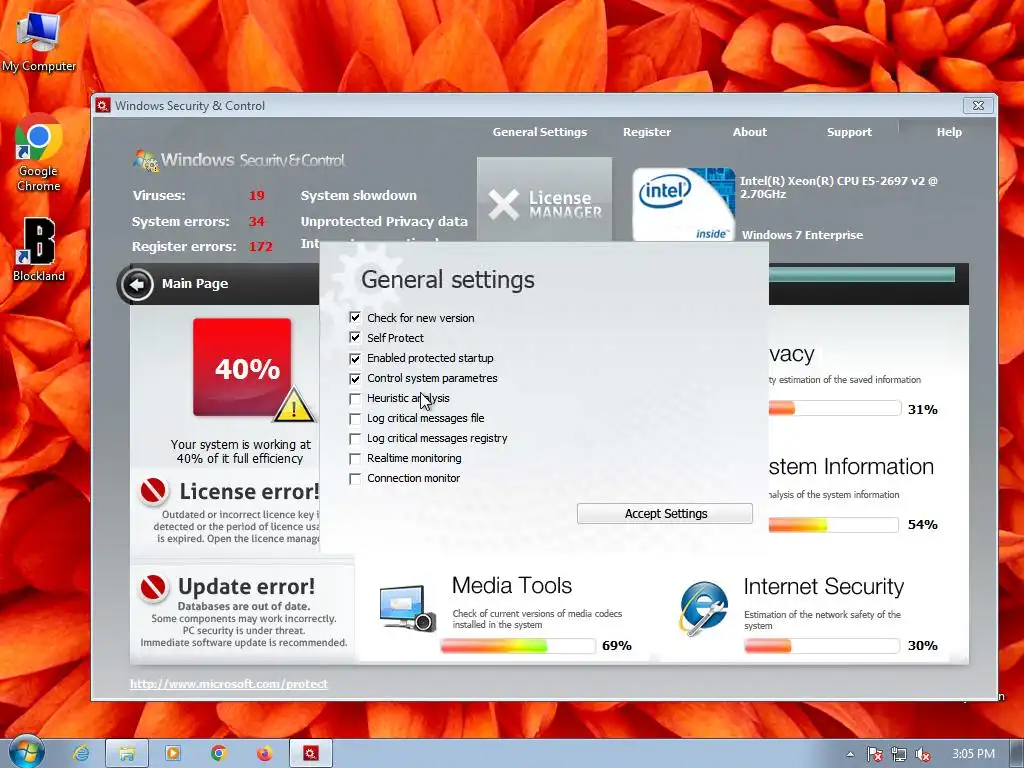This screenshot has width=1024, height=768.
Task: Open Support menu item
Action: pyautogui.click(x=849, y=132)
